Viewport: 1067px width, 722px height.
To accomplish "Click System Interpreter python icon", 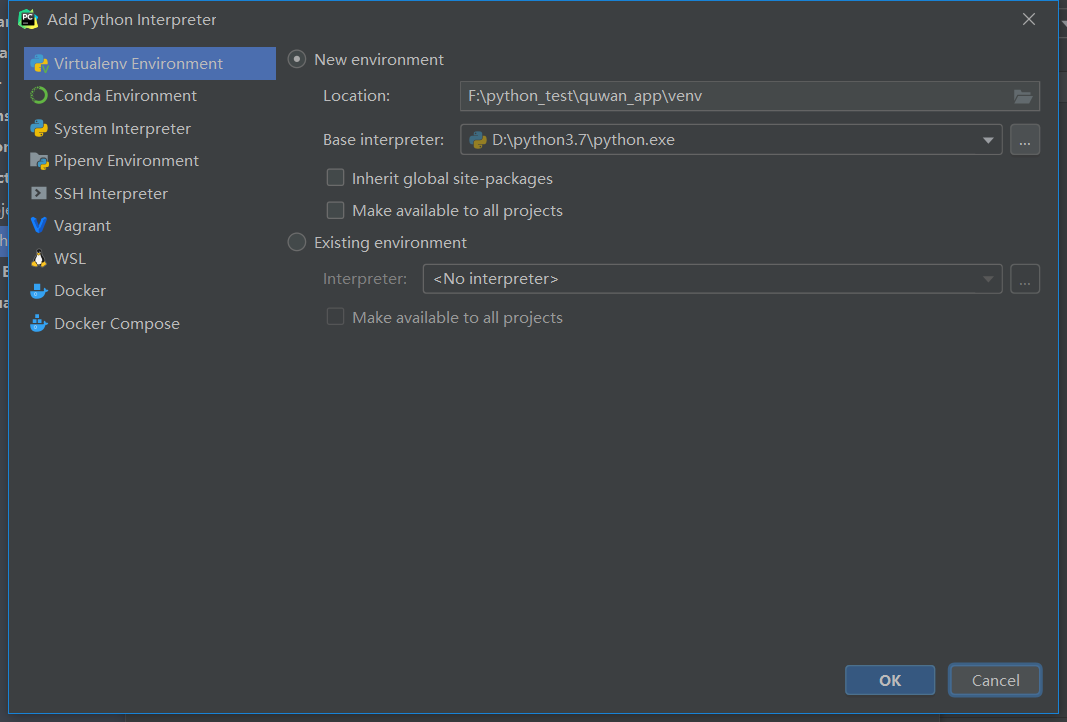I will point(39,129).
